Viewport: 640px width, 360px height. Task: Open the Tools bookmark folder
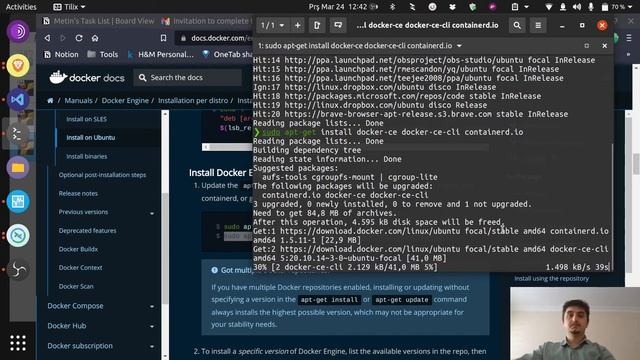pyautogui.click(x=103, y=54)
